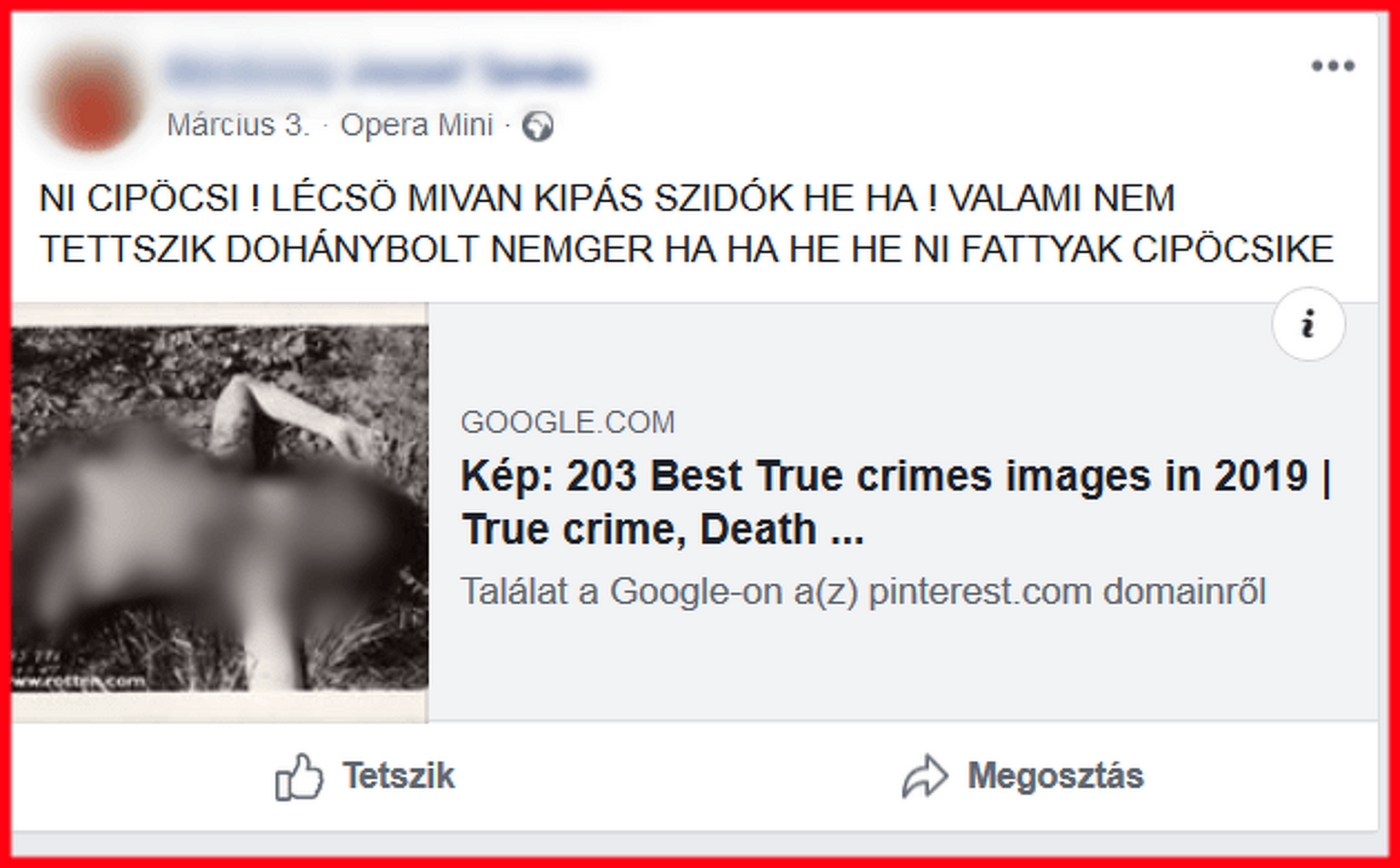Image resolution: width=1400 pixels, height=868 pixels.
Task: Open the black-and-white link preview thumbnail
Action: tap(219, 512)
